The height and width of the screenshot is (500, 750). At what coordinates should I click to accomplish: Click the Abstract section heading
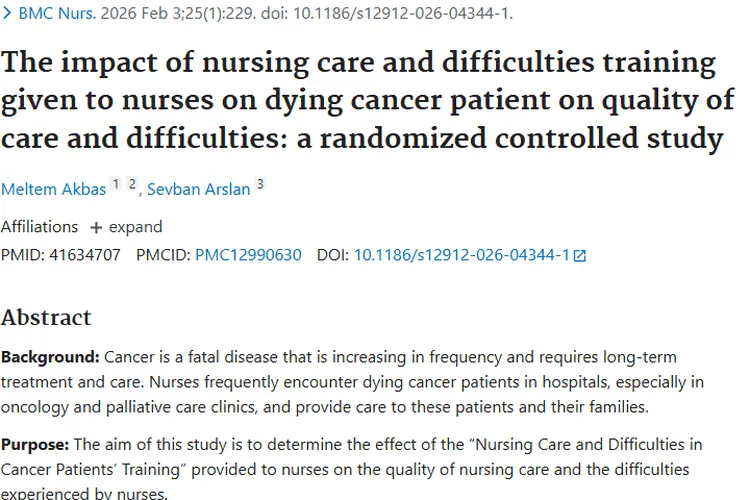46,317
